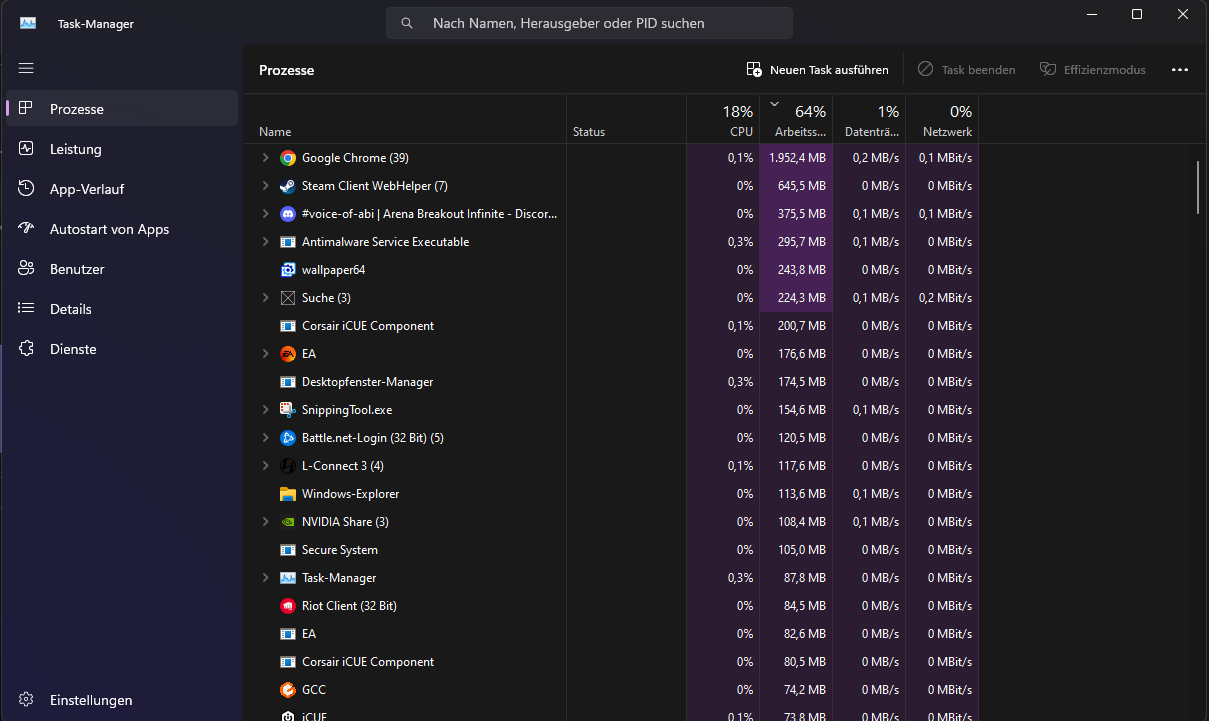Click the NVIDIA Share icon
The image size is (1209, 721).
pyautogui.click(x=288, y=522)
